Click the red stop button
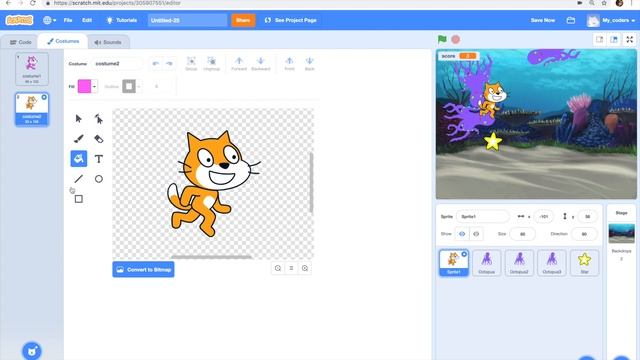Viewport: 640px width, 360px height. tap(456, 39)
